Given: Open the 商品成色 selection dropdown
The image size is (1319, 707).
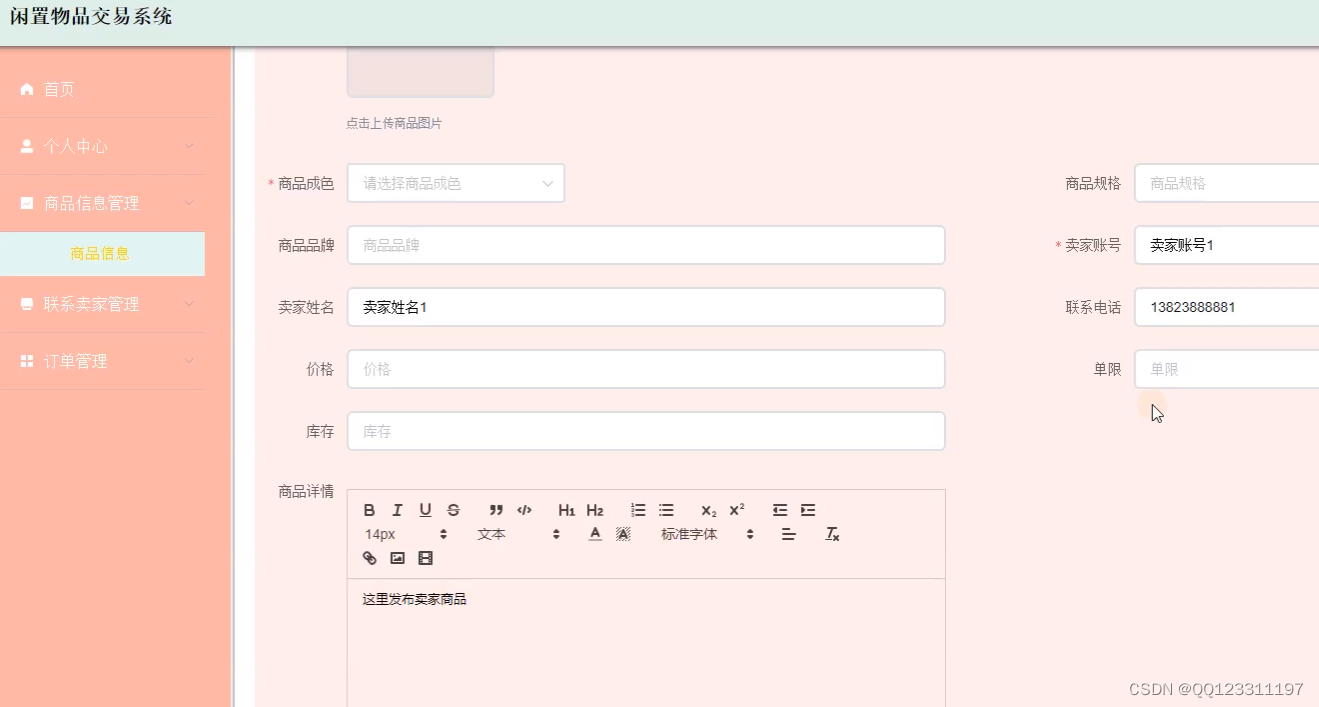Looking at the screenshot, I should coord(456,183).
